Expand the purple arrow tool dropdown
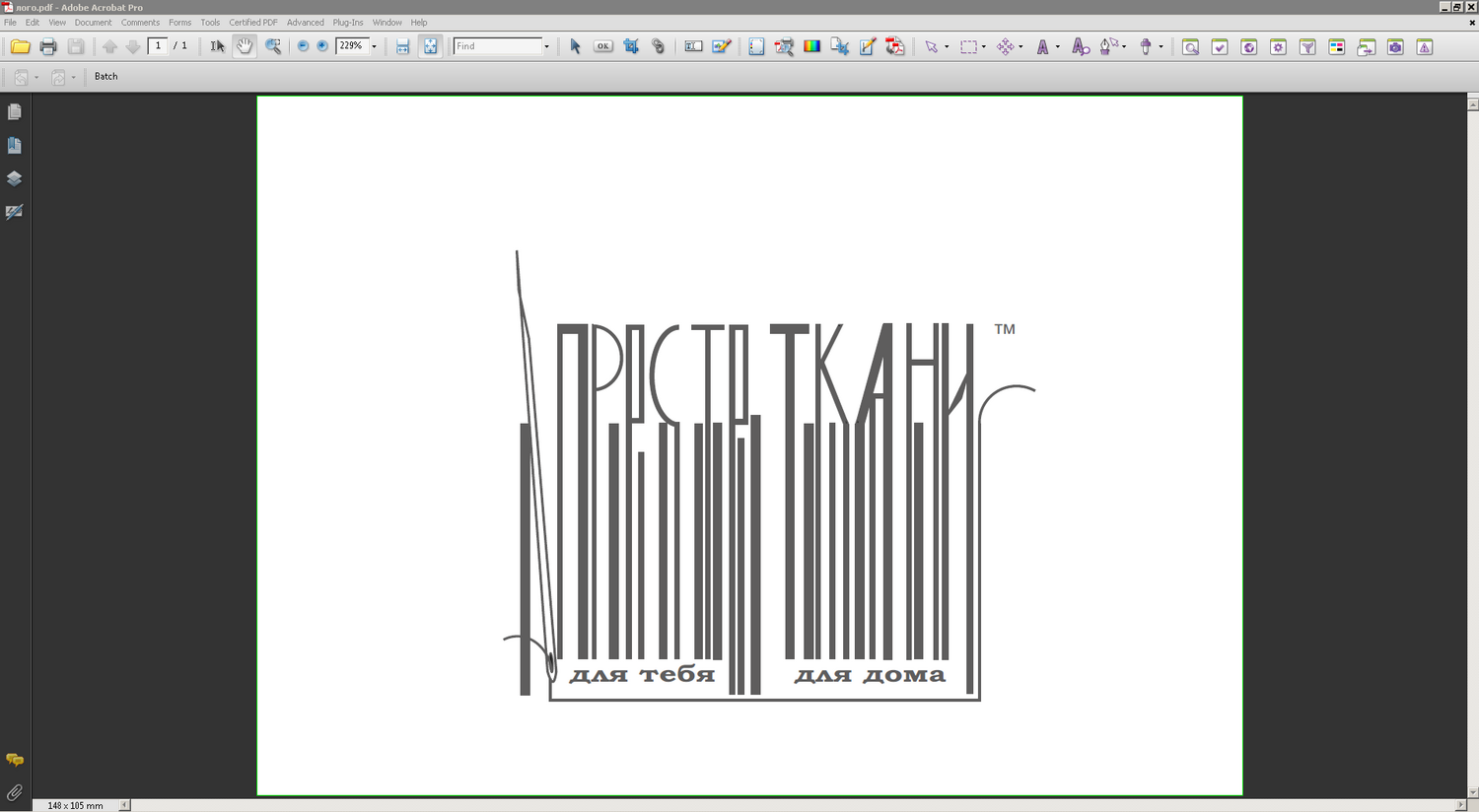The image size is (1479, 812). click(947, 46)
